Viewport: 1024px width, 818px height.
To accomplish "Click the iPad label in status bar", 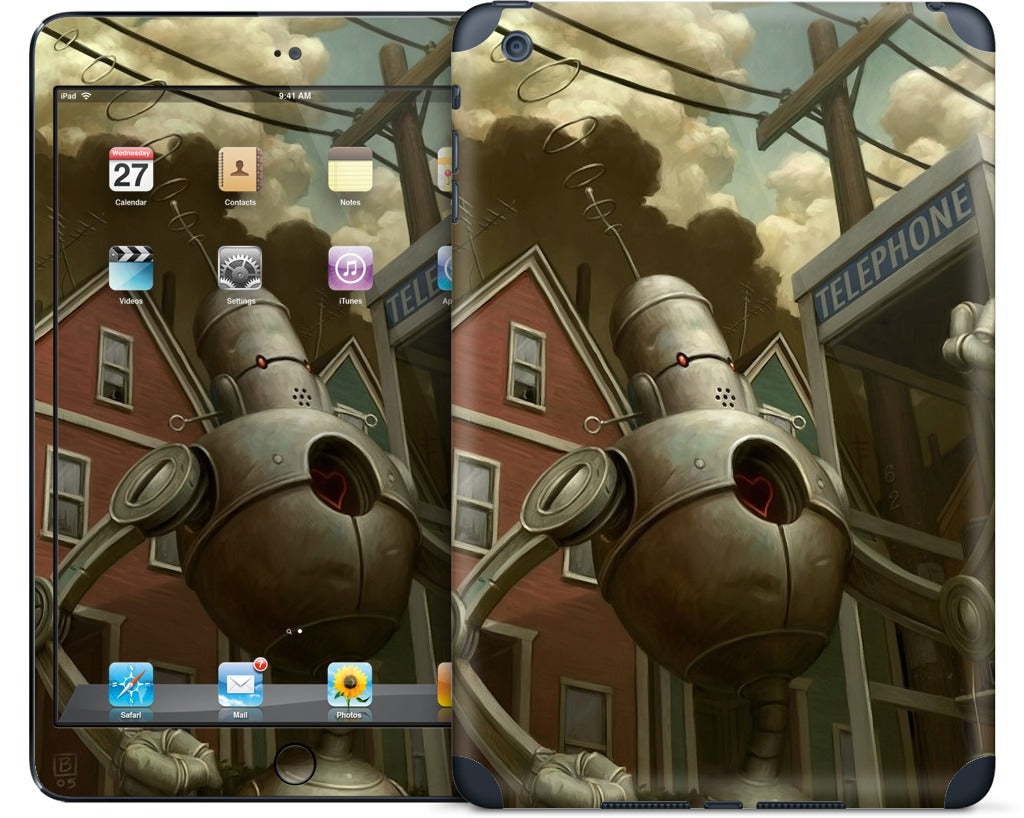I will point(68,96).
